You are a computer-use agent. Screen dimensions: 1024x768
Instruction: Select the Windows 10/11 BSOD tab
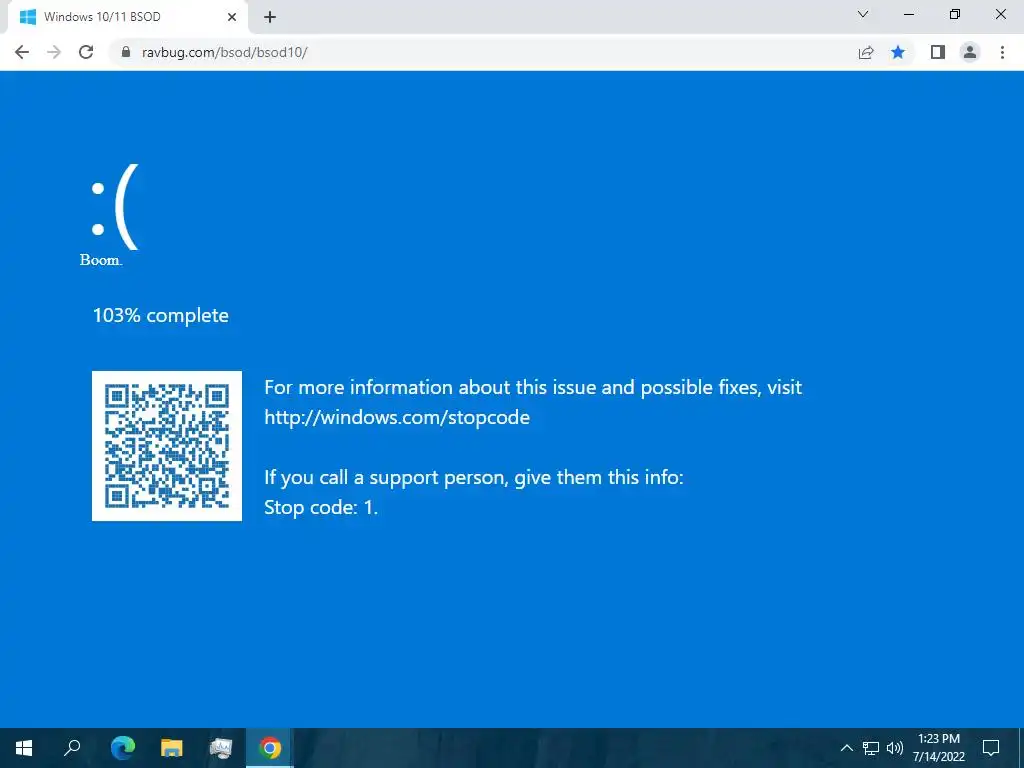point(127,17)
